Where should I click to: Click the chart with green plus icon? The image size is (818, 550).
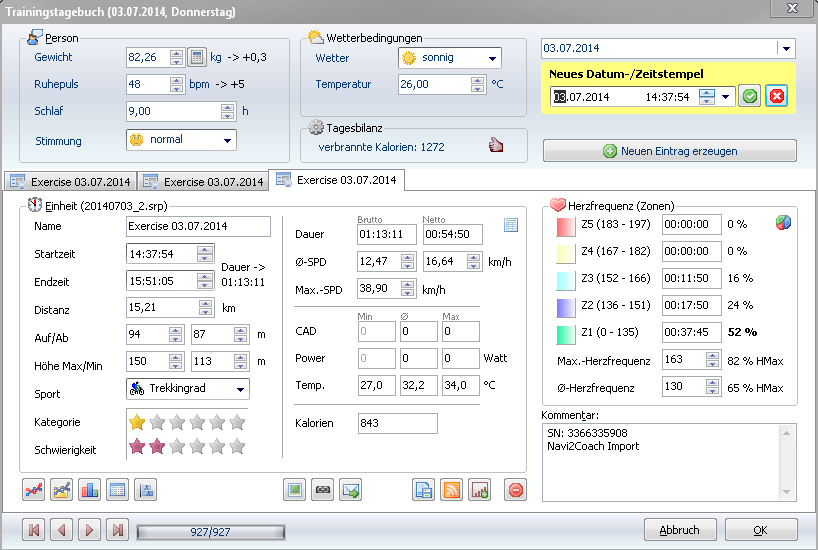[x=479, y=490]
